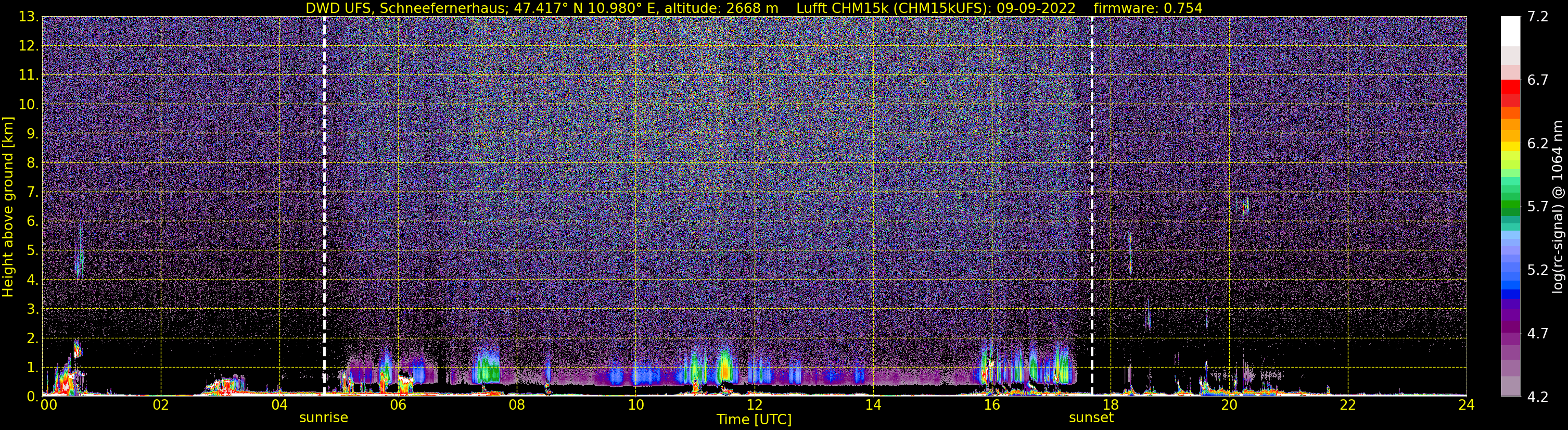The height and width of the screenshot is (430, 1568).
Task: Click the time axis tick "06"
Action: [398, 405]
